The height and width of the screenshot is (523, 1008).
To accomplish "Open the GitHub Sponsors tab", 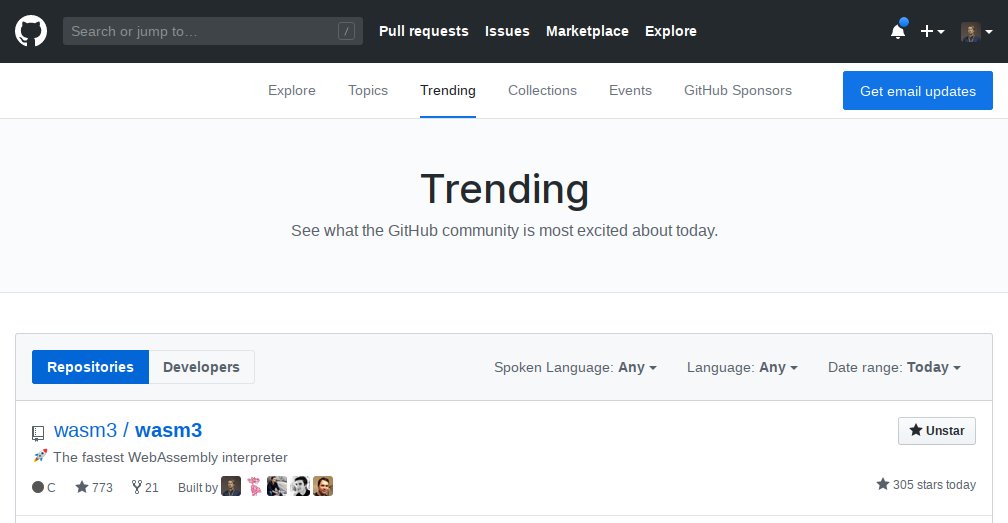I will (x=737, y=91).
